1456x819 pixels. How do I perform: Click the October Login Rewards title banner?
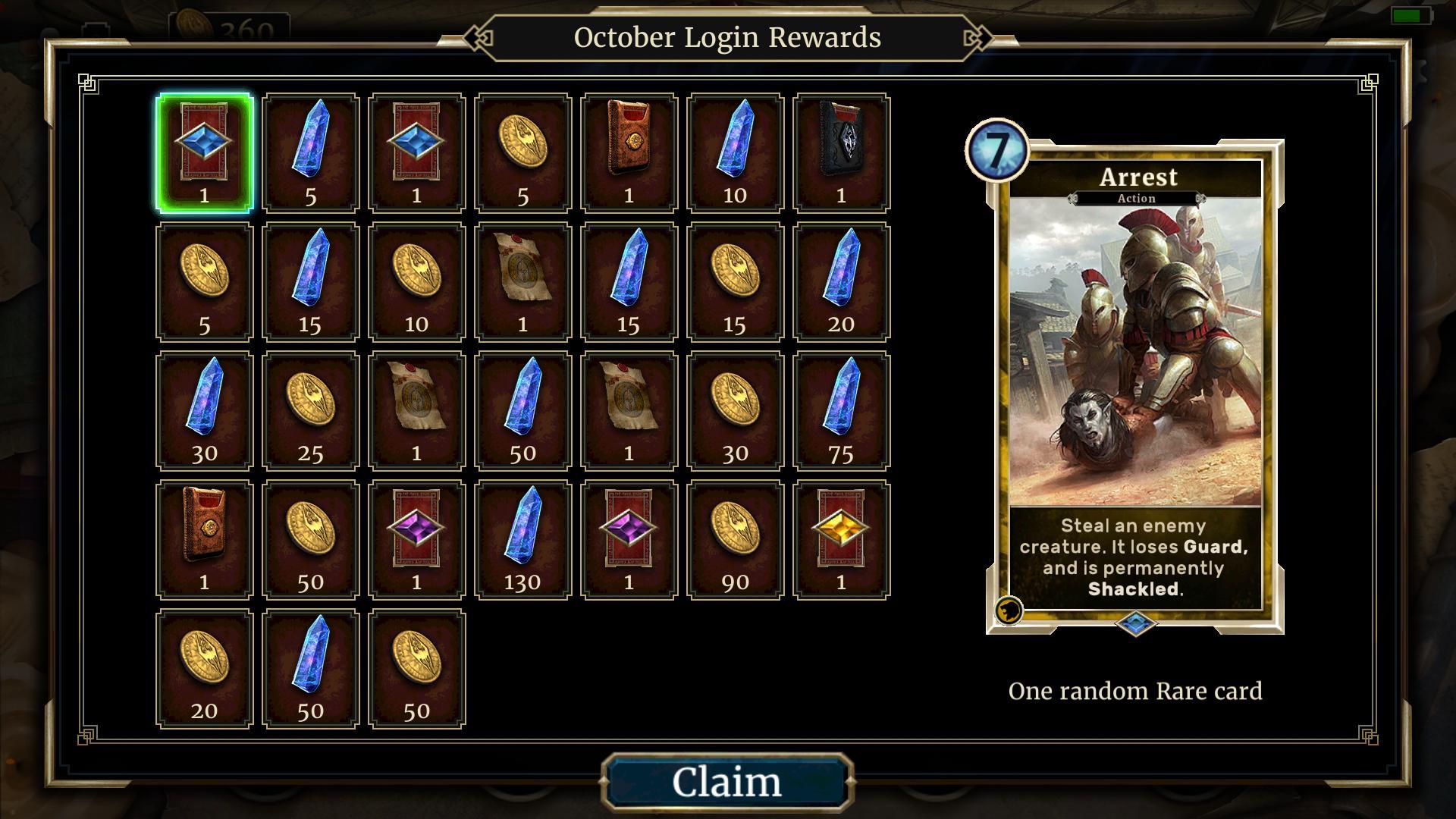point(727,37)
